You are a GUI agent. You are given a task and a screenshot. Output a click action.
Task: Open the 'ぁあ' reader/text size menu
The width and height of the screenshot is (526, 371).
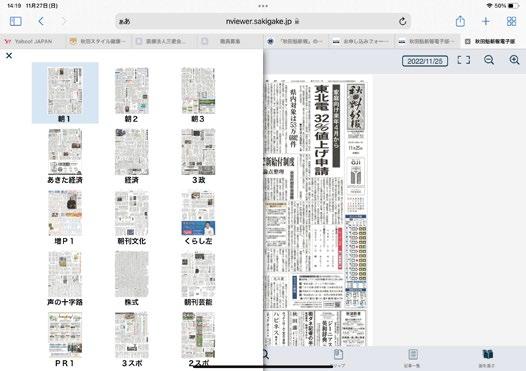point(124,22)
